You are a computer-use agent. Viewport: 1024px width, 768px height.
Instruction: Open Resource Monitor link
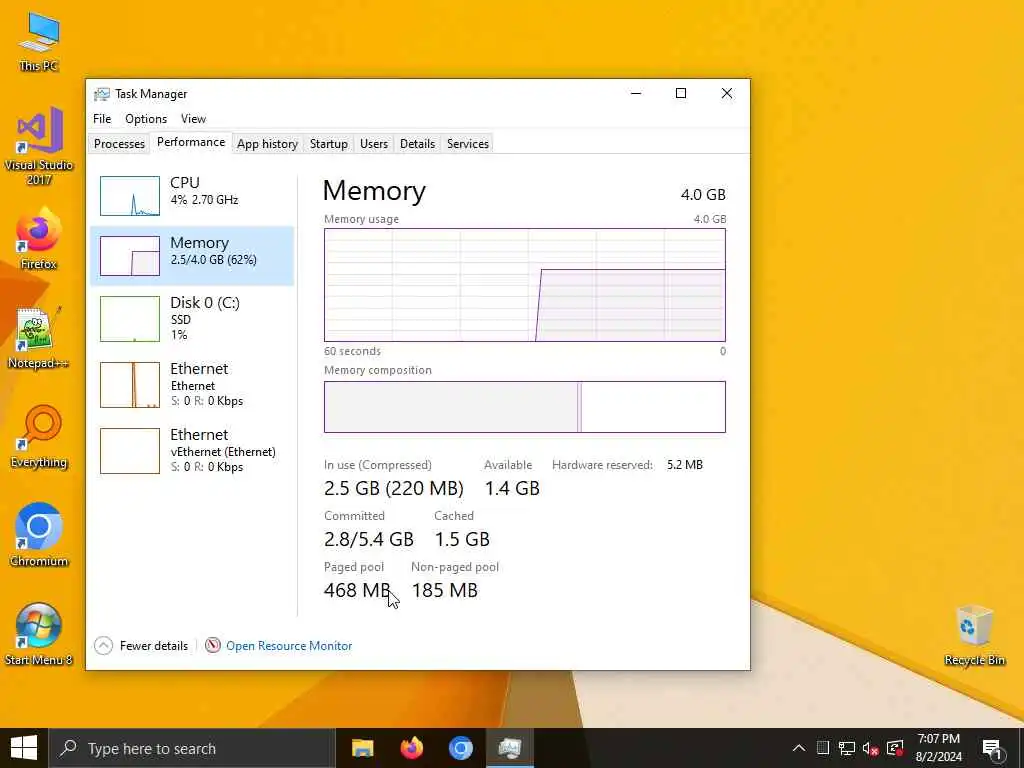289,646
